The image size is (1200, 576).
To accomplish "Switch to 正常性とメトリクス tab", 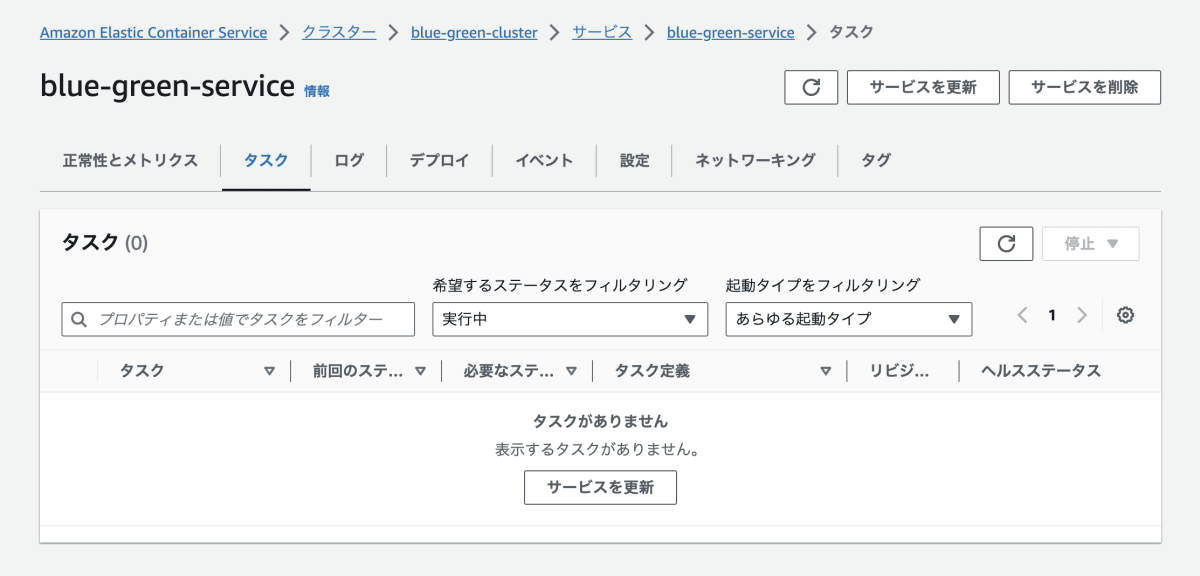I will (130, 160).
